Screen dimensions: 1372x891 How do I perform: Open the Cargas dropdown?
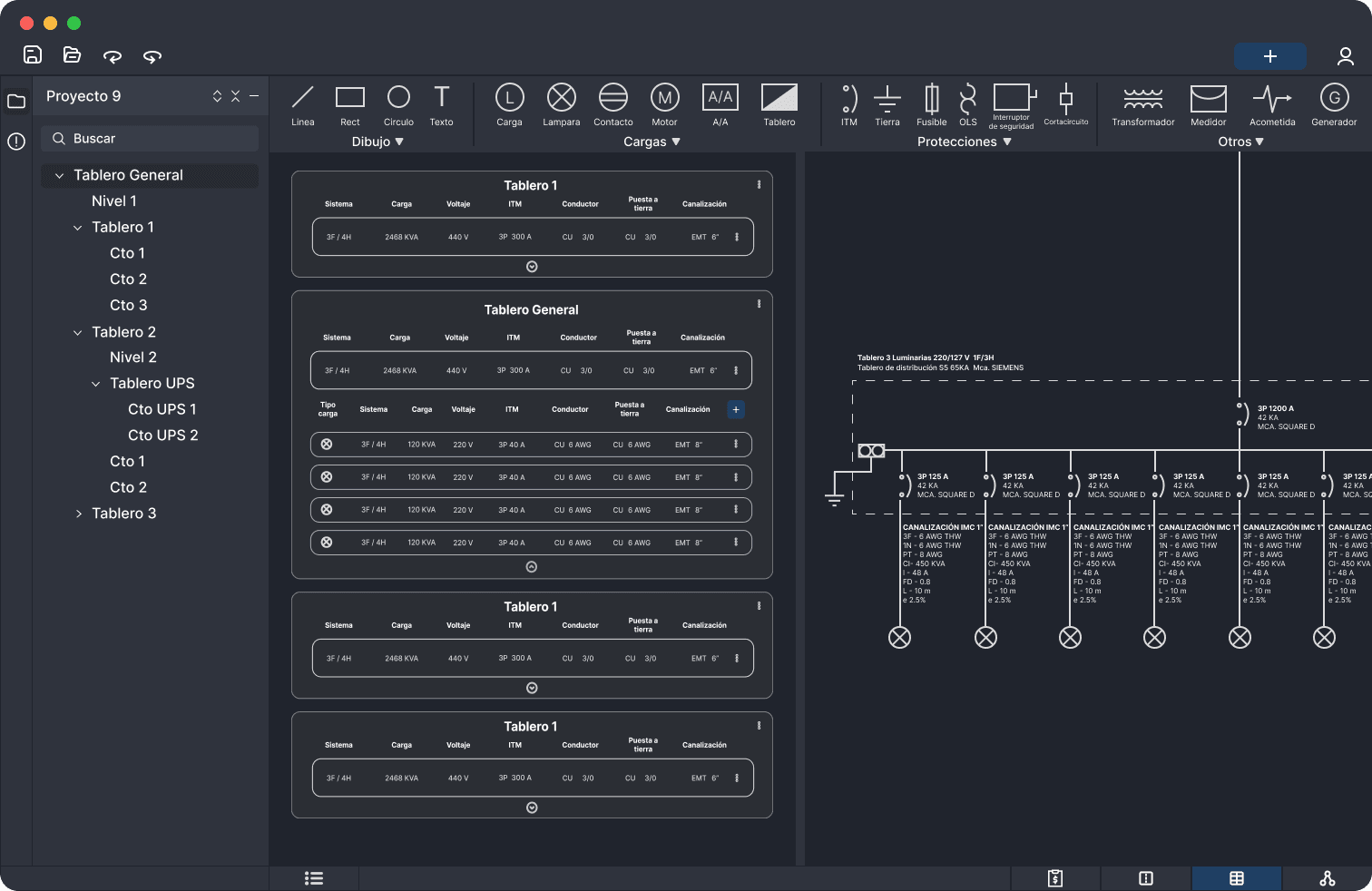pyautogui.click(x=652, y=142)
